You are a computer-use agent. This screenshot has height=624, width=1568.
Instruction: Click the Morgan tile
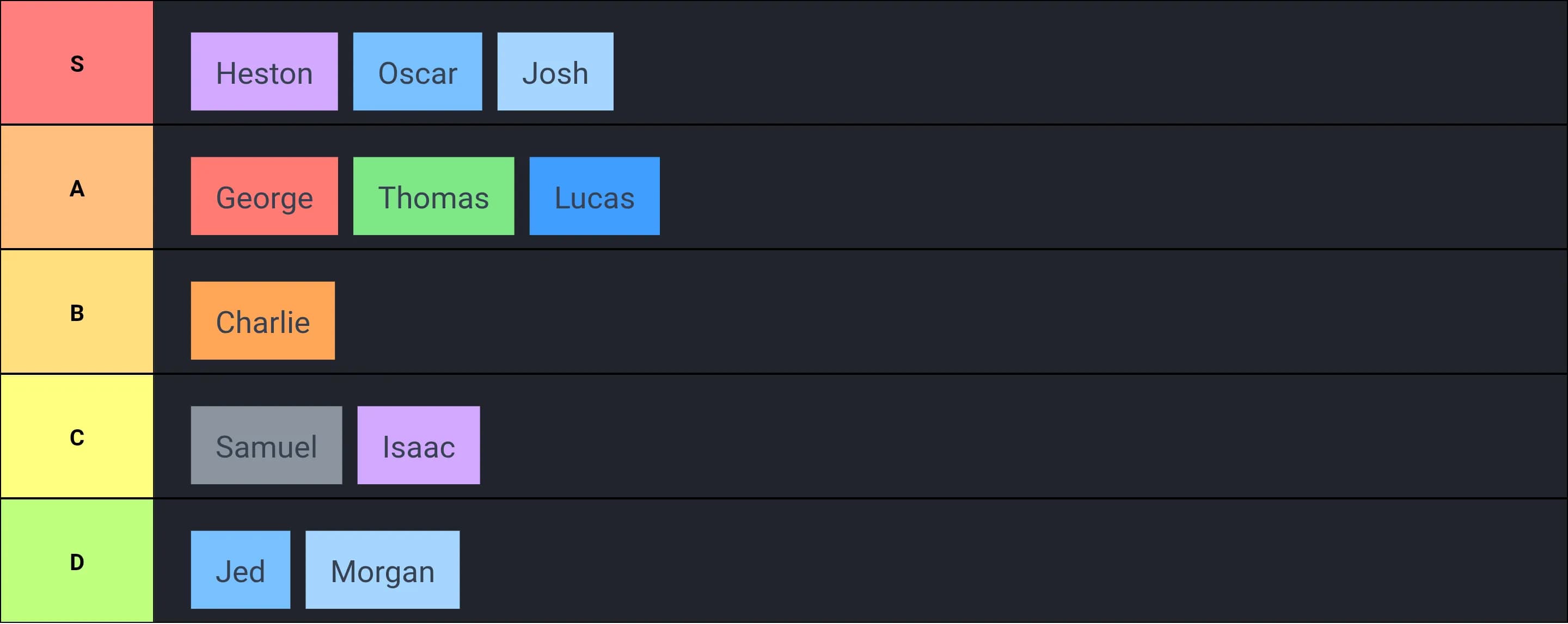pos(382,571)
